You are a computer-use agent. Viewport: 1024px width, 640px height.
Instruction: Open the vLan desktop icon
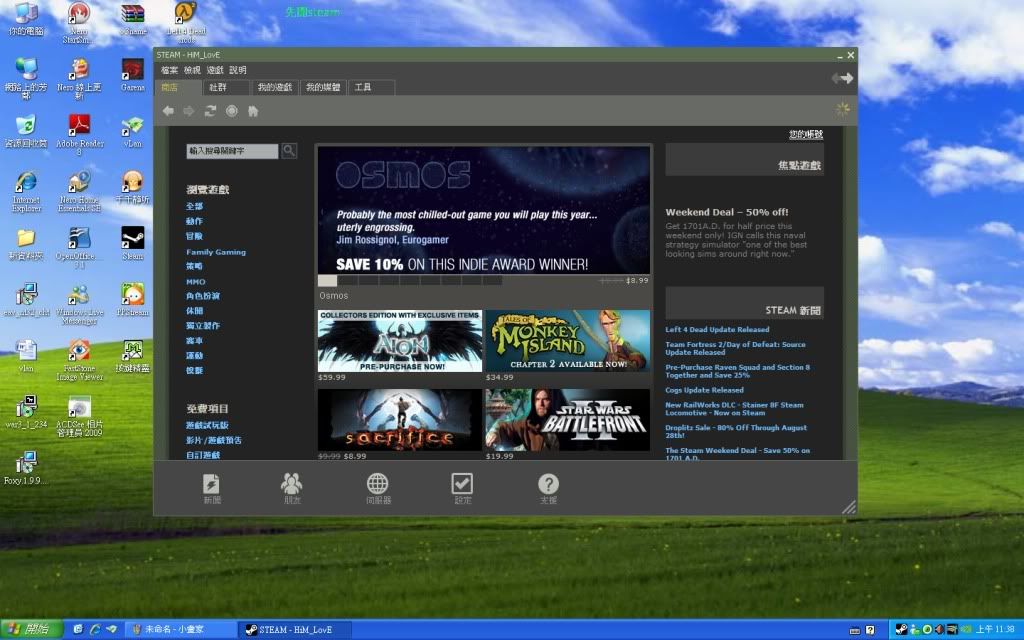pyautogui.click(x=133, y=131)
